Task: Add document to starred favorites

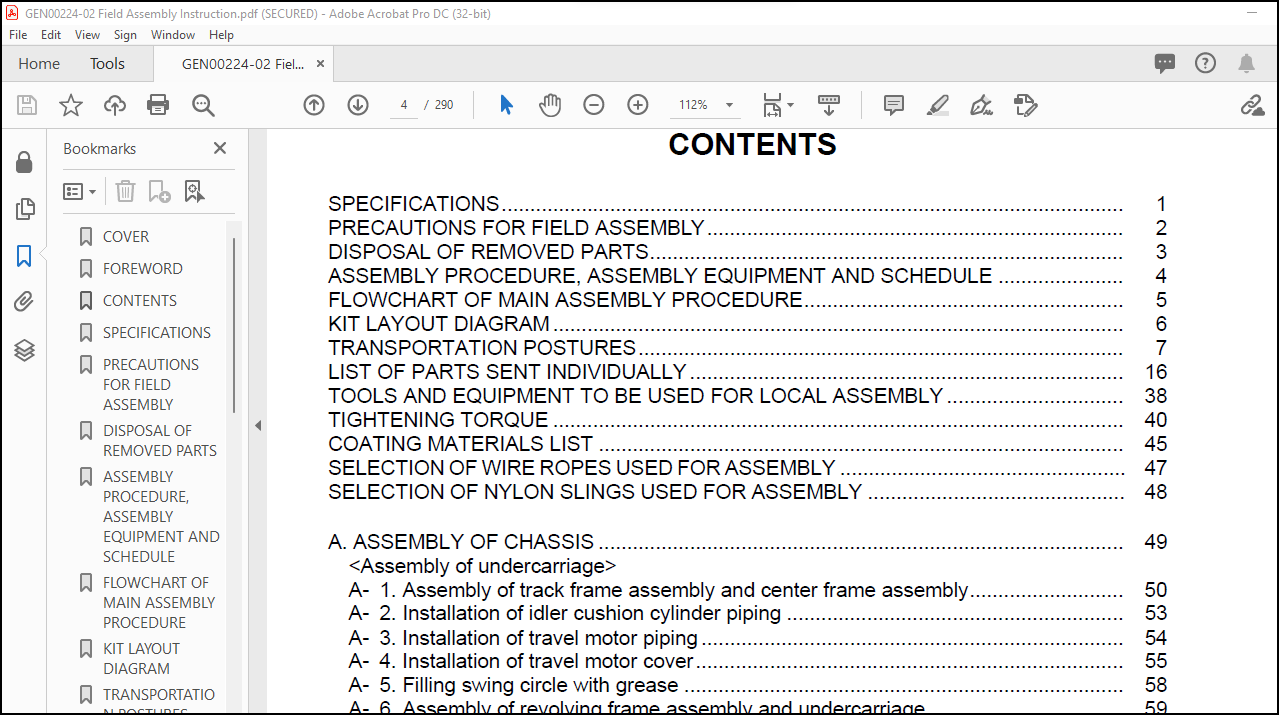Action: (x=70, y=105)
